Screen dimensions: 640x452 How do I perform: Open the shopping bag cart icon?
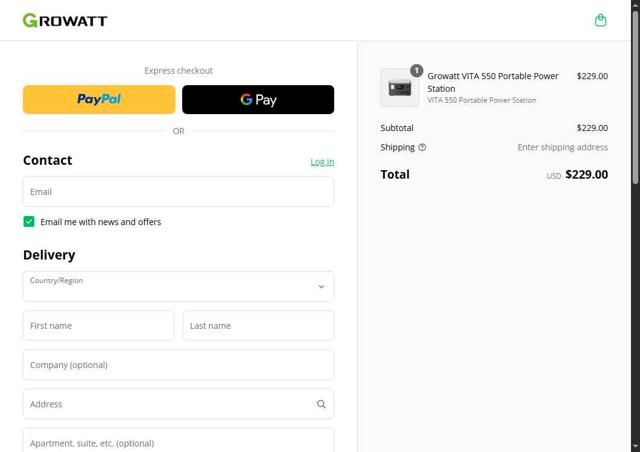pyautogui.click(x=600, y=20)
